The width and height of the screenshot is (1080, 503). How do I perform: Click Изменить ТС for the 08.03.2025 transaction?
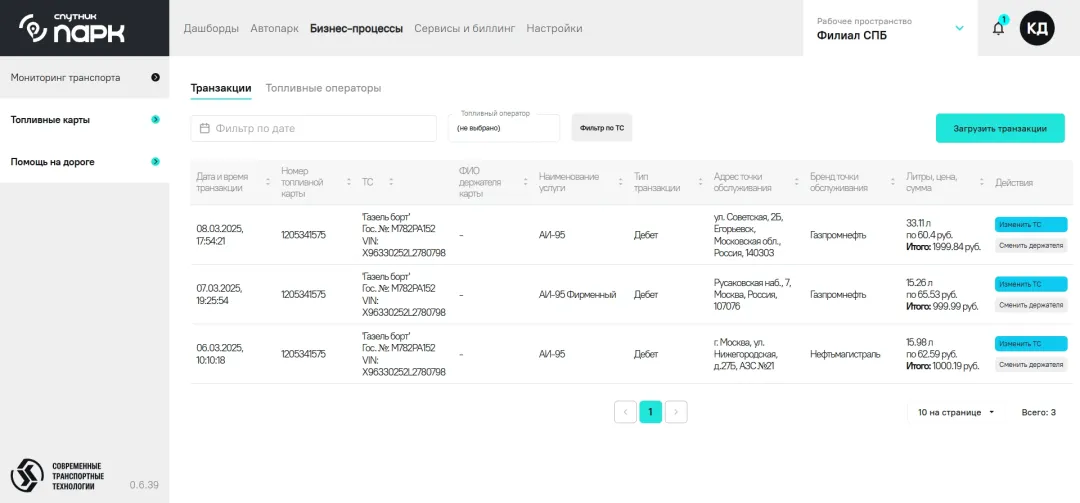coord(1030,225)
